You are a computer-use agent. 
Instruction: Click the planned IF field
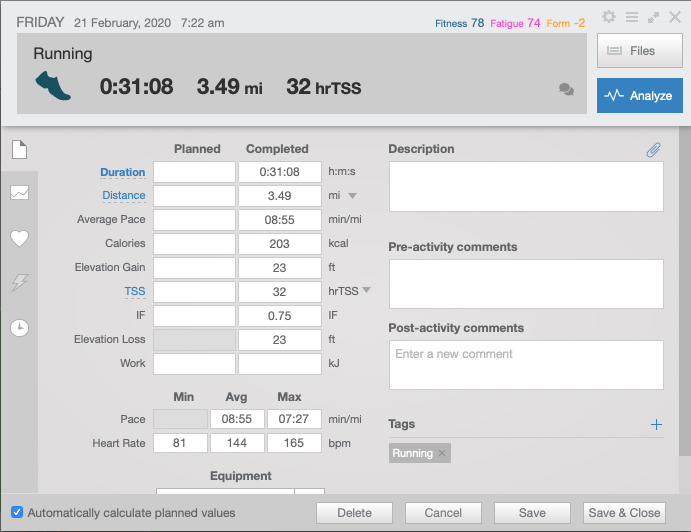tap(194, 316)
